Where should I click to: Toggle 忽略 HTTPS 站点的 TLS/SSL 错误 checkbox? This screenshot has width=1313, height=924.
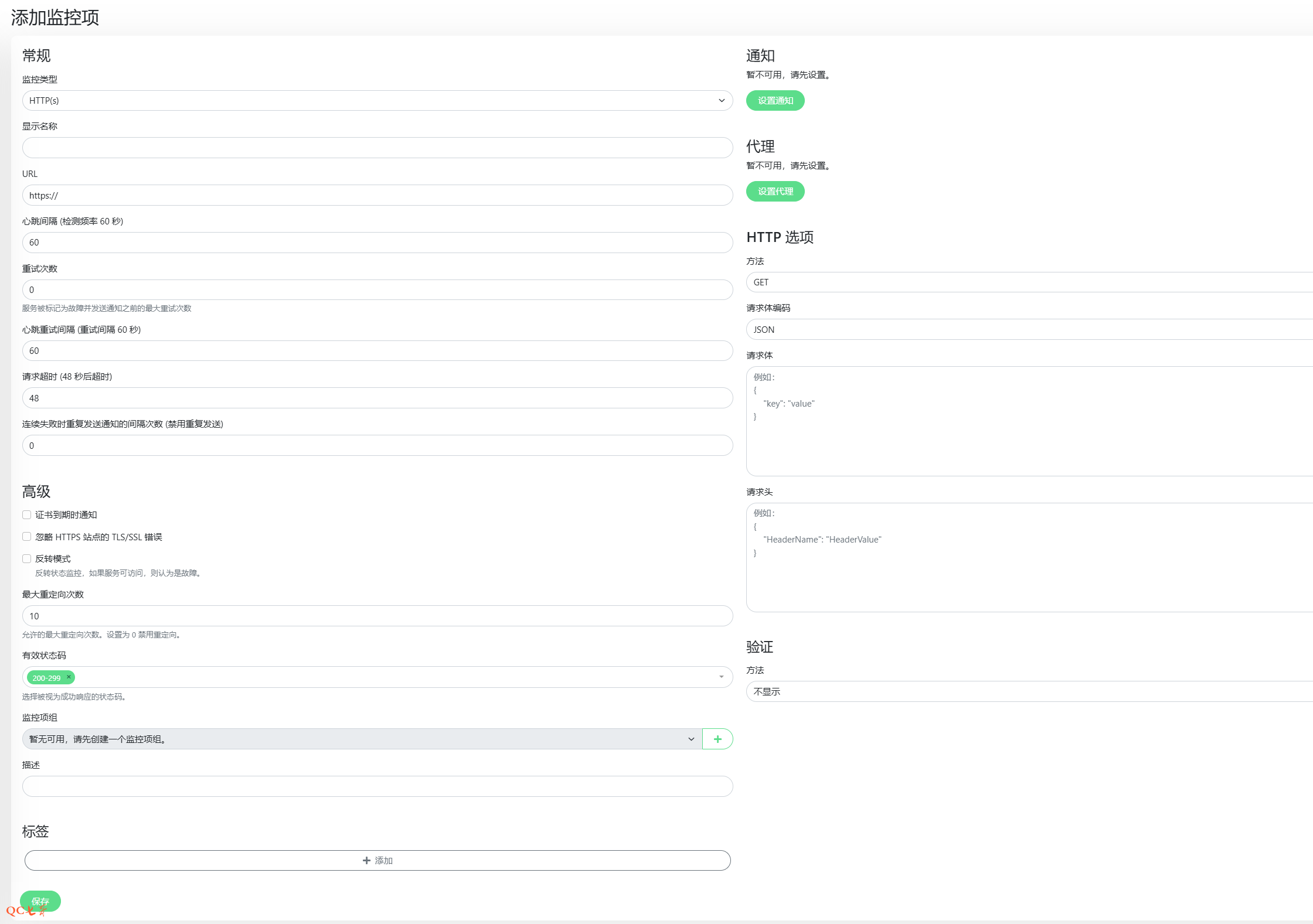click(27, 537)
